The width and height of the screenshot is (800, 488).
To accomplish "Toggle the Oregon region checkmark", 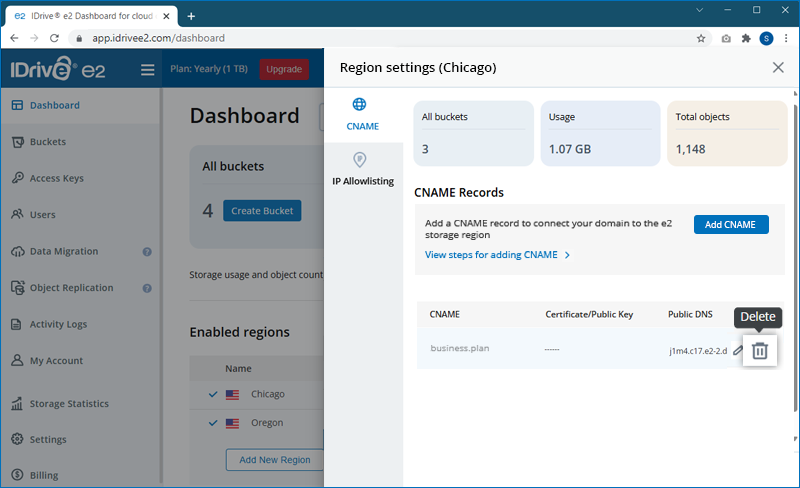I will coord(213,423).
